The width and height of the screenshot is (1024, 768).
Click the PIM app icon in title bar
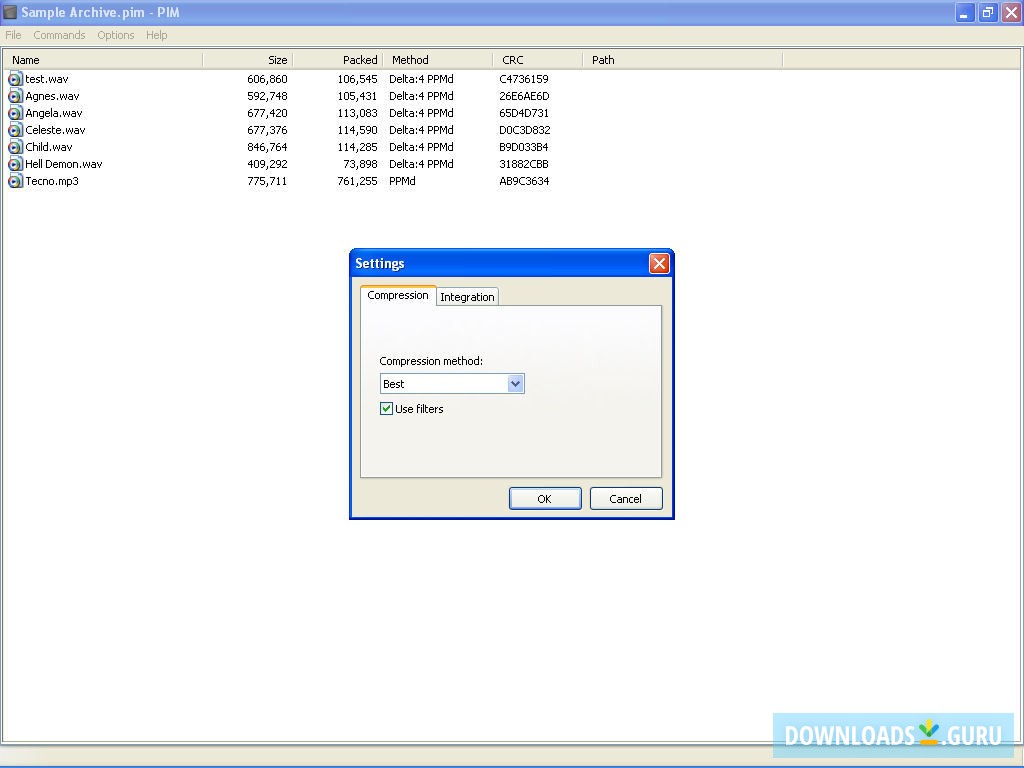(10, 12)
